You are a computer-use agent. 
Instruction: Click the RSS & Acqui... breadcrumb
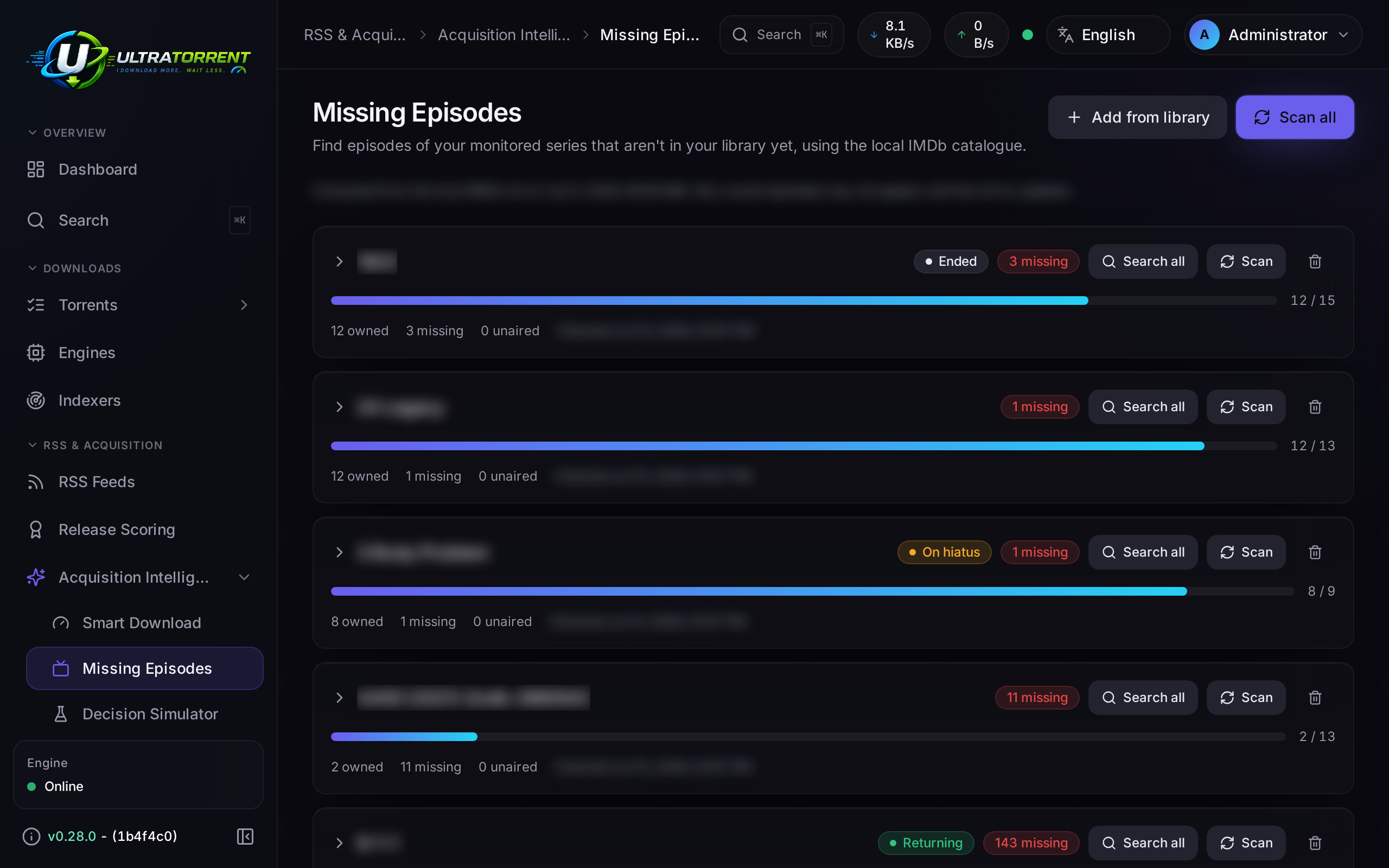coord(355,34)
